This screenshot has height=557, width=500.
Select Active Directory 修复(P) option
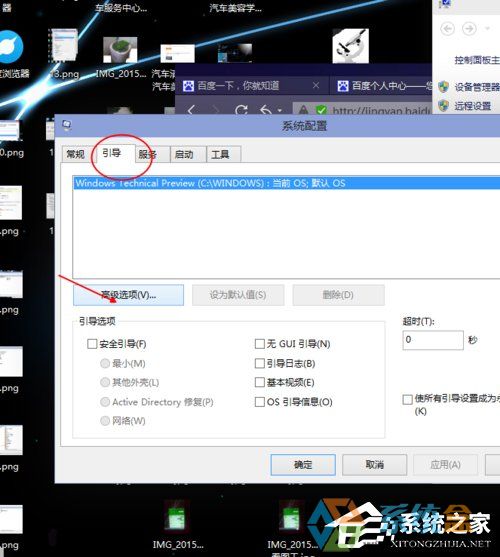pyautogui.click(x=105, y=402)
